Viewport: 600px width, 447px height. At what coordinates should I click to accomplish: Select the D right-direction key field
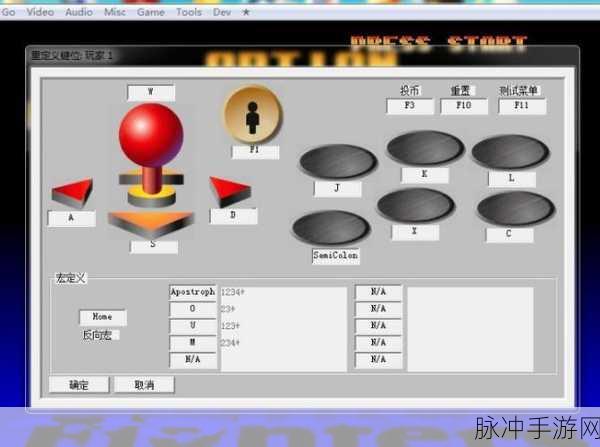tap(233, 215)
